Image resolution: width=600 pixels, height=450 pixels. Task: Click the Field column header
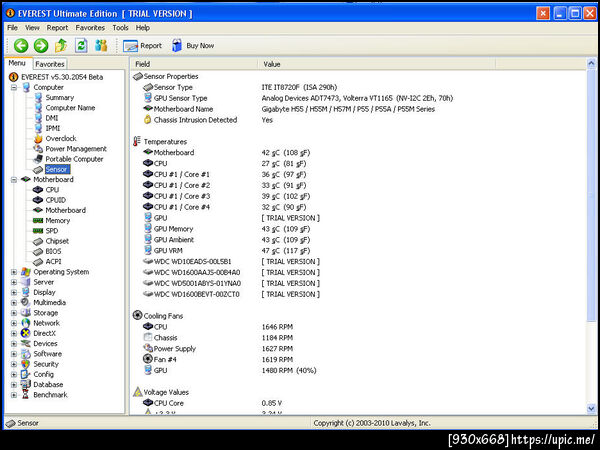[194, 64]
